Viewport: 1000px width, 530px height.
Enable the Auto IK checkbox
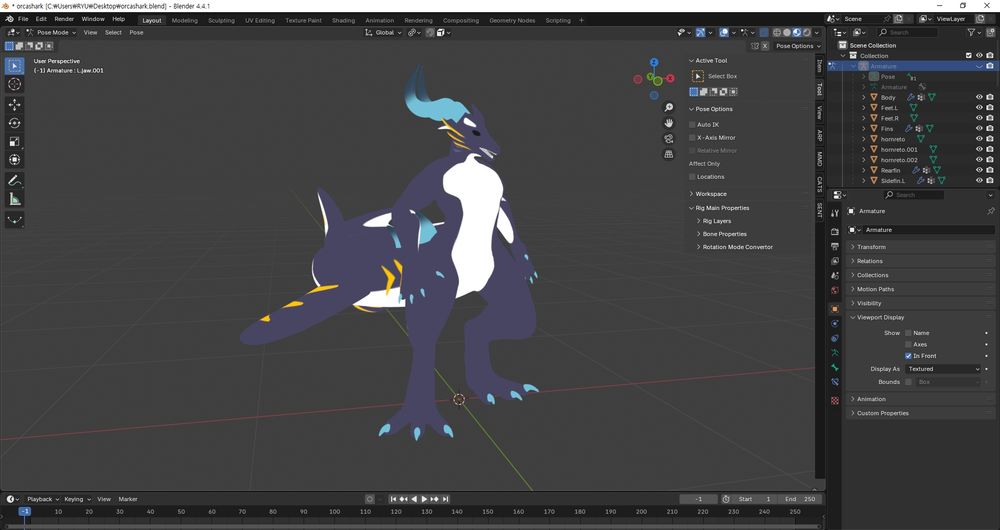[692, 124]
